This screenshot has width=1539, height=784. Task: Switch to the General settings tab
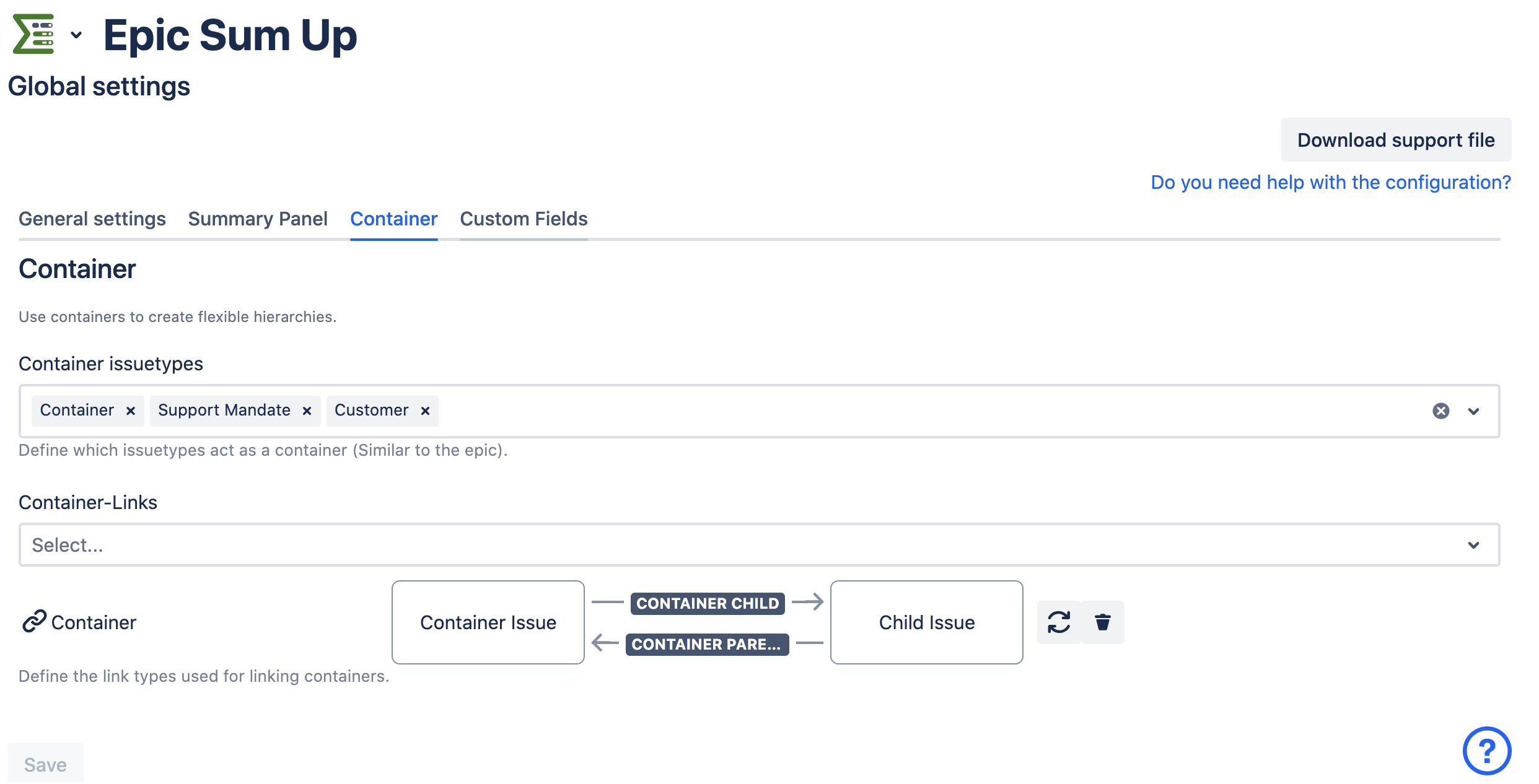(x=92, y=219)
